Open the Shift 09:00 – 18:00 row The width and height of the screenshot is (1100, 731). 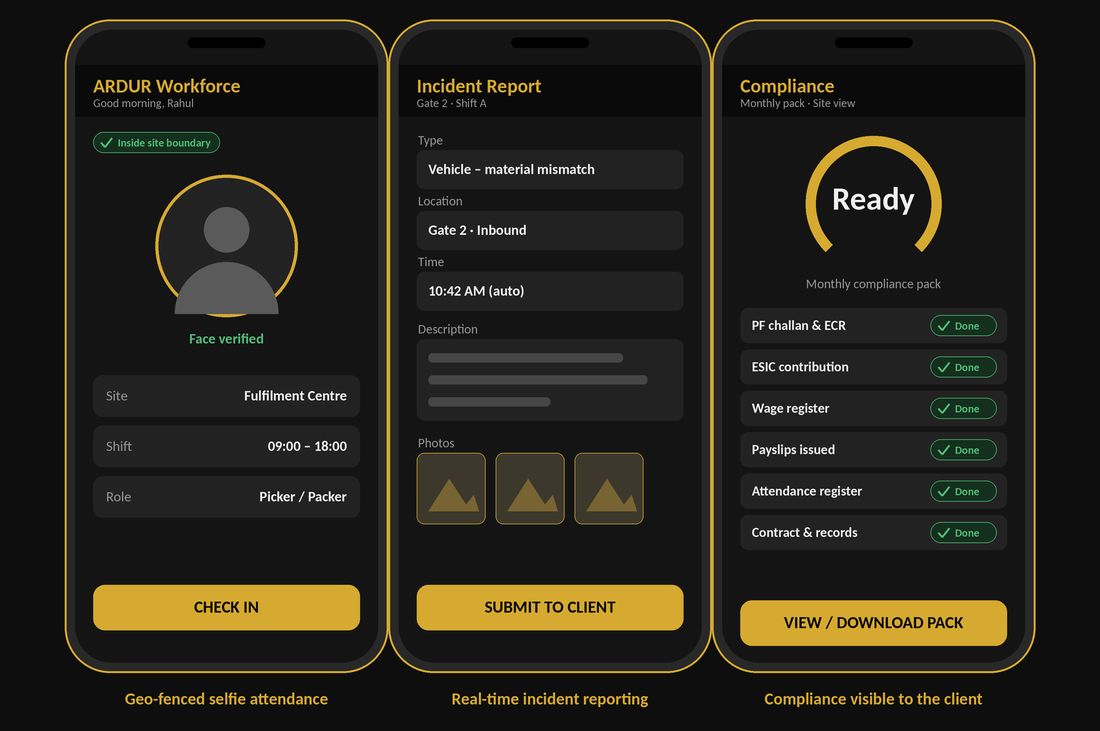[226, 446]
